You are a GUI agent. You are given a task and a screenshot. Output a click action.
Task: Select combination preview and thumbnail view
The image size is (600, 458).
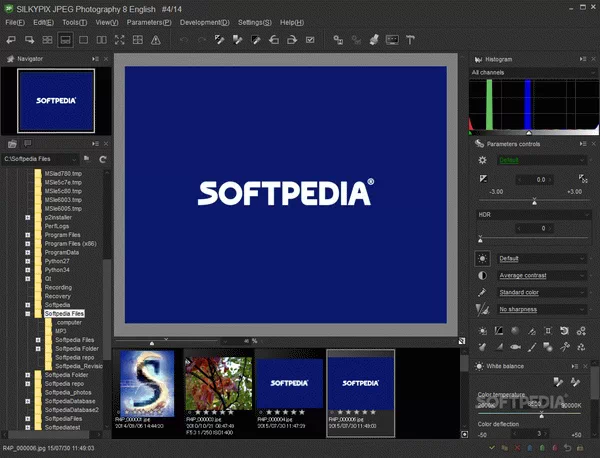[65, 40]
